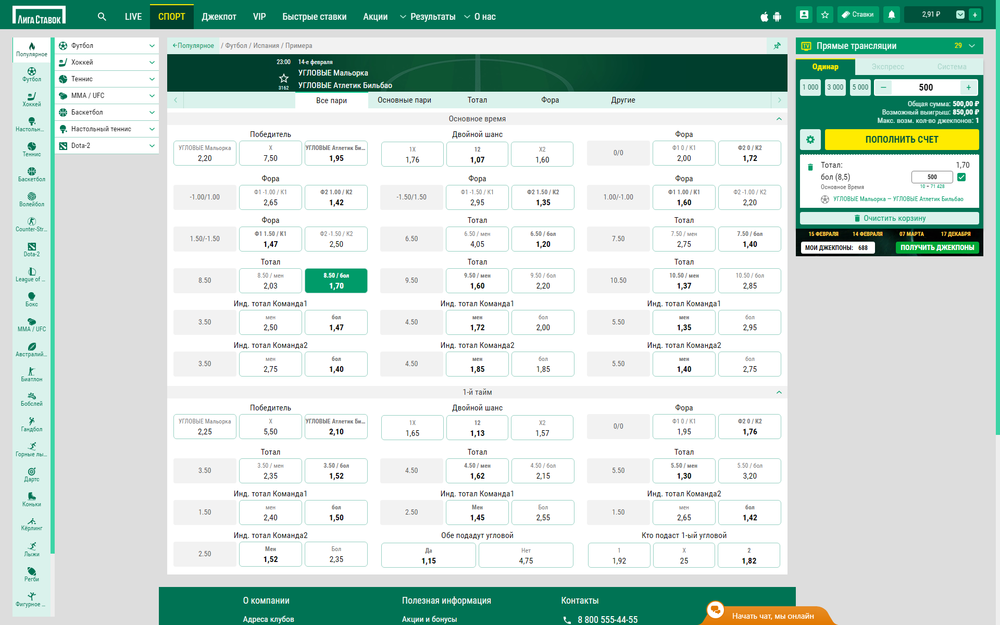
Task: Open the notifications bell
Action: [x=892, y=15]
